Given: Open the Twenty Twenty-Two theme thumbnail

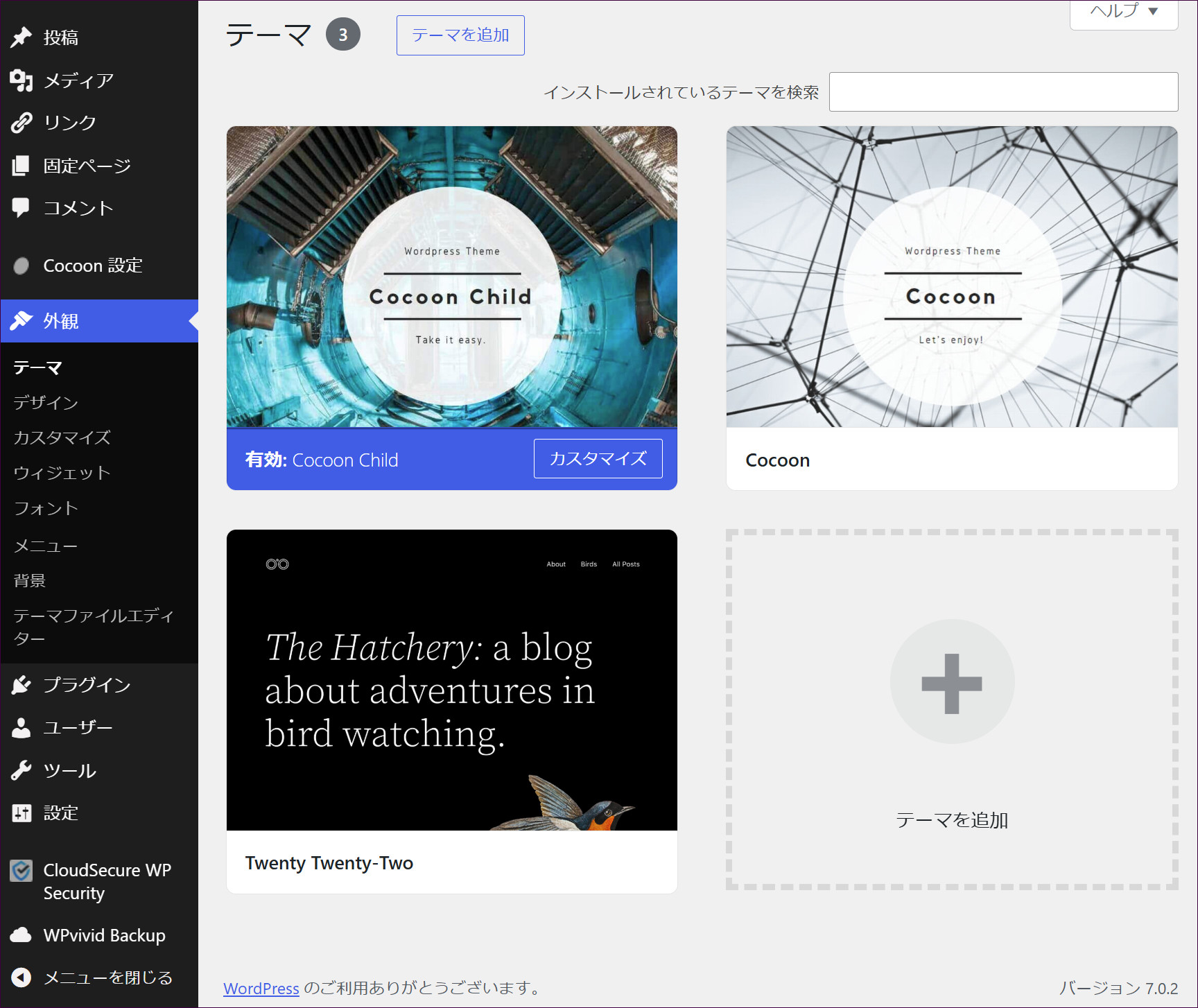Looking at the screenshot, I should (452, 680).
